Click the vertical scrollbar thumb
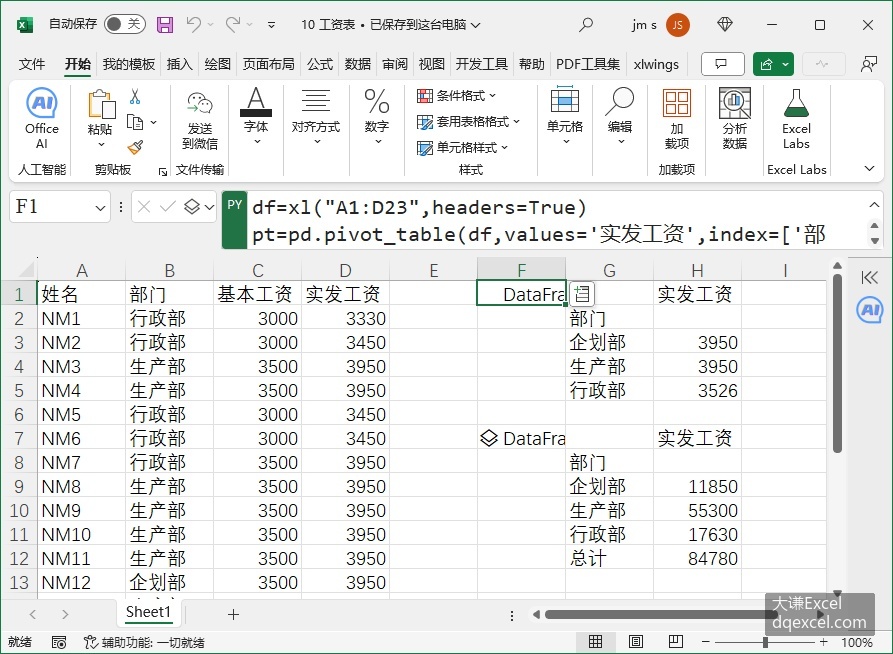The image size is (893, 654). click(837, 363)
